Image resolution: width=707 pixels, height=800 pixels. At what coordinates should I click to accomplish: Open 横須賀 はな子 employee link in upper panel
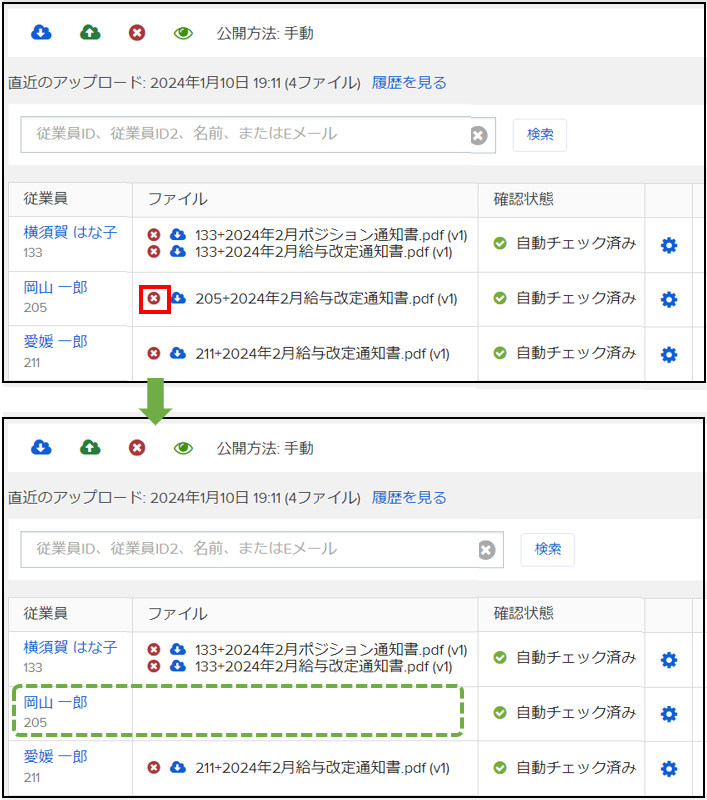click(70, 233)
